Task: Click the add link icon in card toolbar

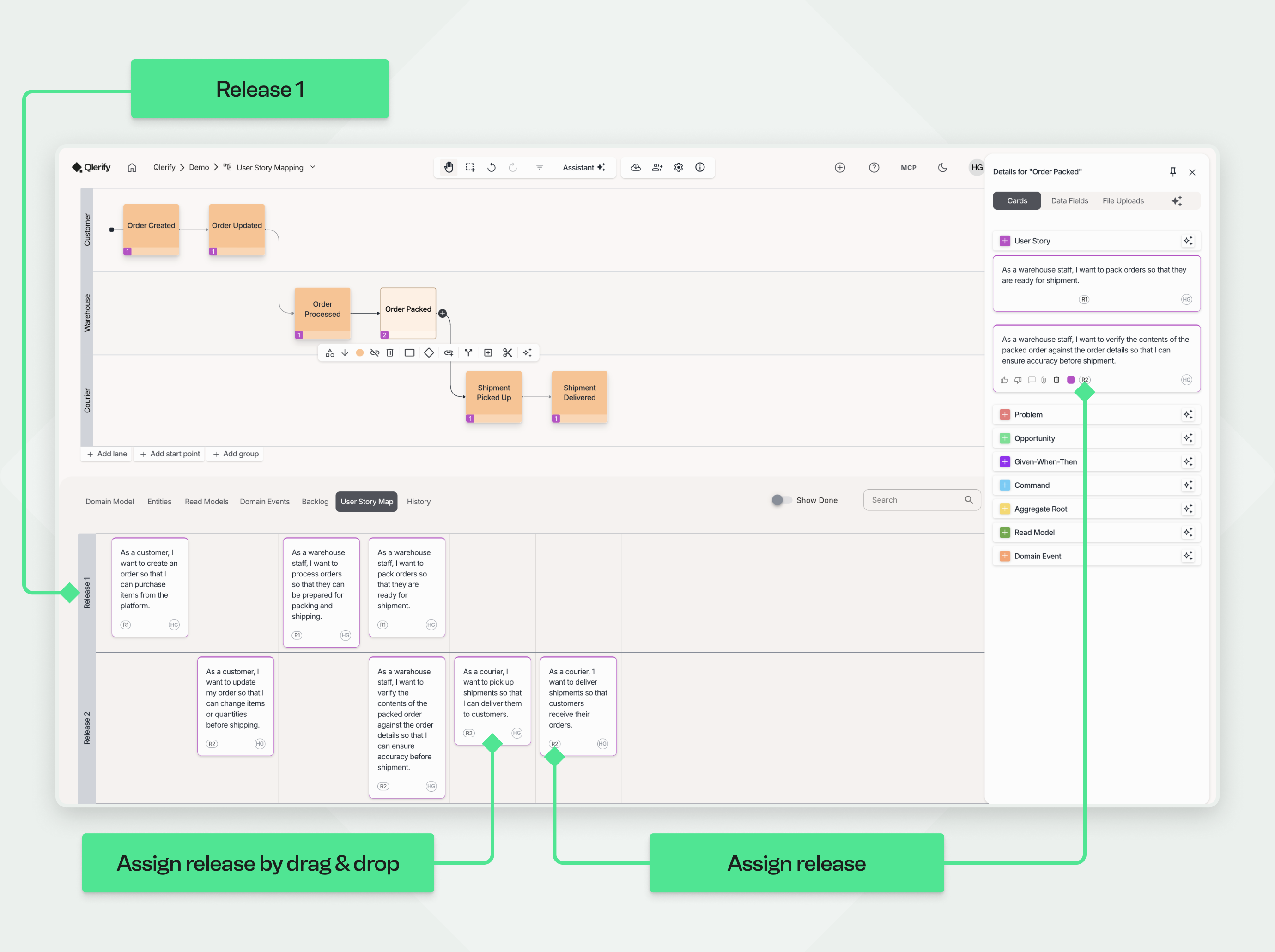Action: [449, 353]
